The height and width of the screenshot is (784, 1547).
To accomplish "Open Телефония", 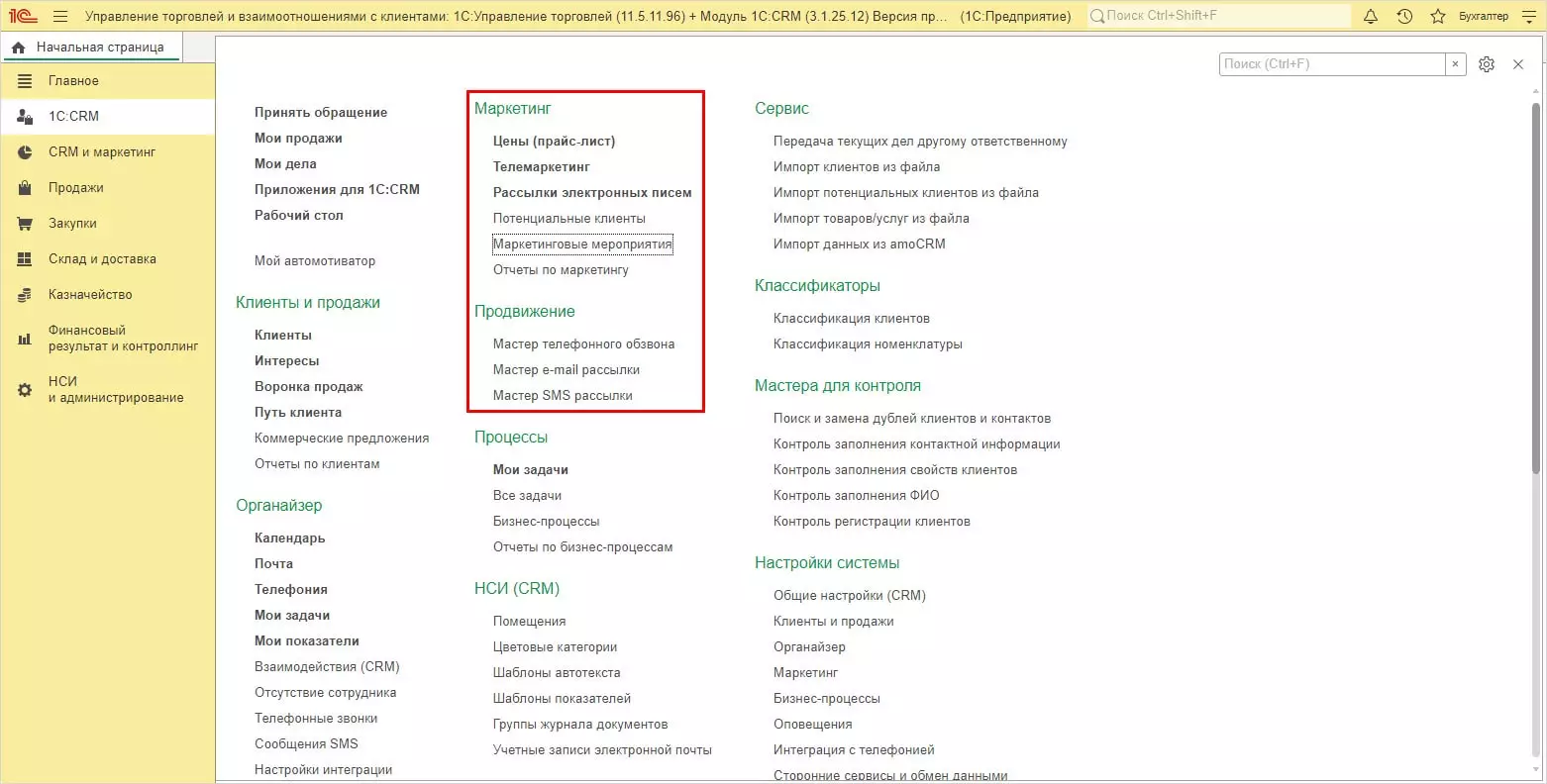I will (291, 590).
